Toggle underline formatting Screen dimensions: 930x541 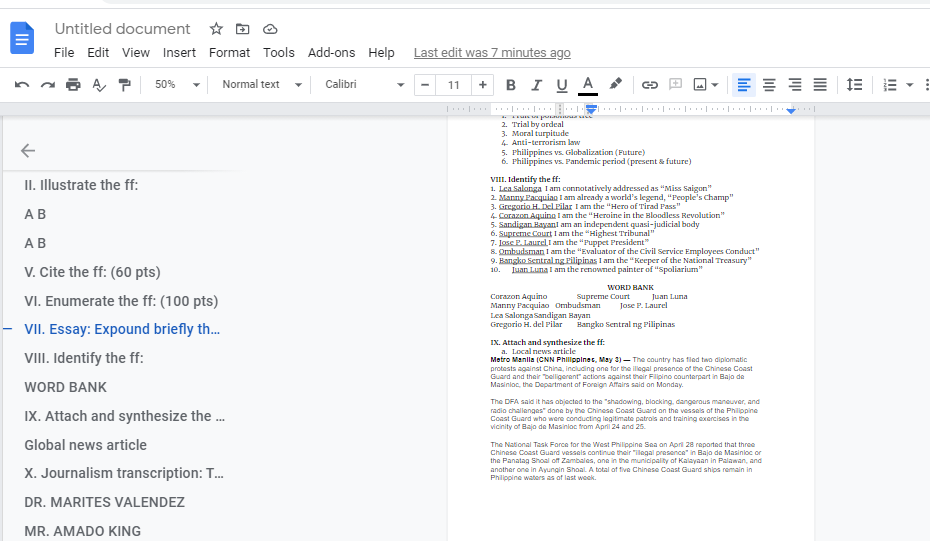pos(562,85)
